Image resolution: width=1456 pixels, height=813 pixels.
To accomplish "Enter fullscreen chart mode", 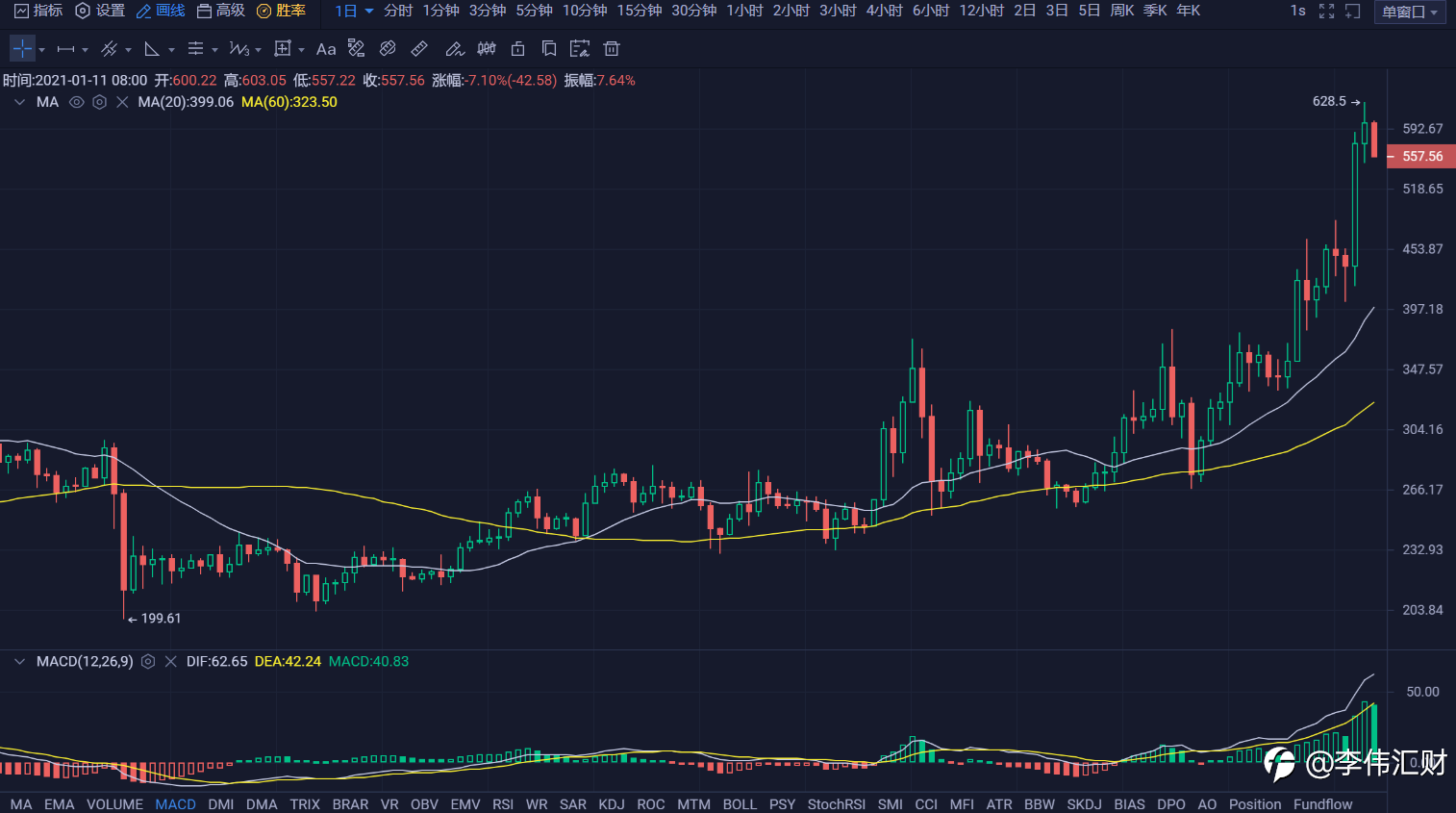I will (x=1327, y=12).
